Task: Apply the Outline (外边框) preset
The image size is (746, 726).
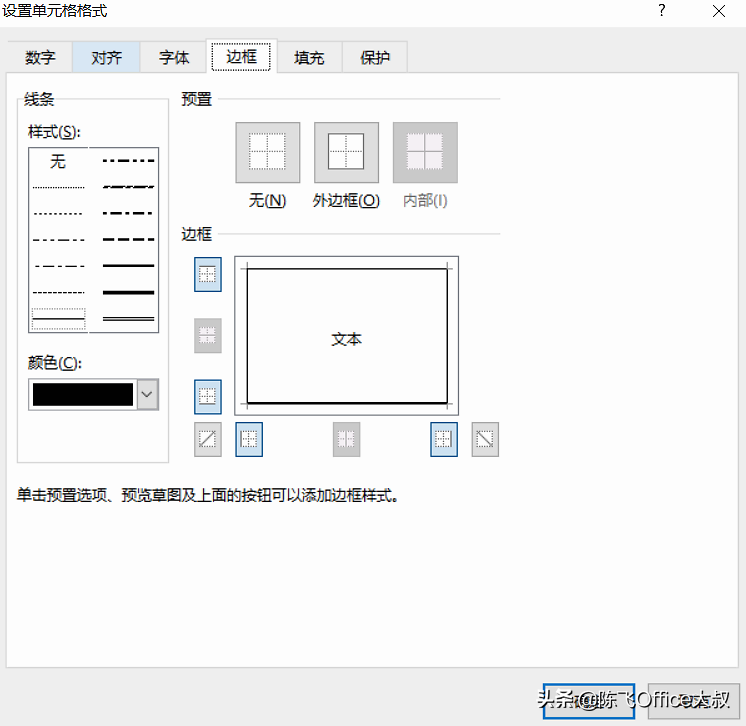Action: click(346, 152)
